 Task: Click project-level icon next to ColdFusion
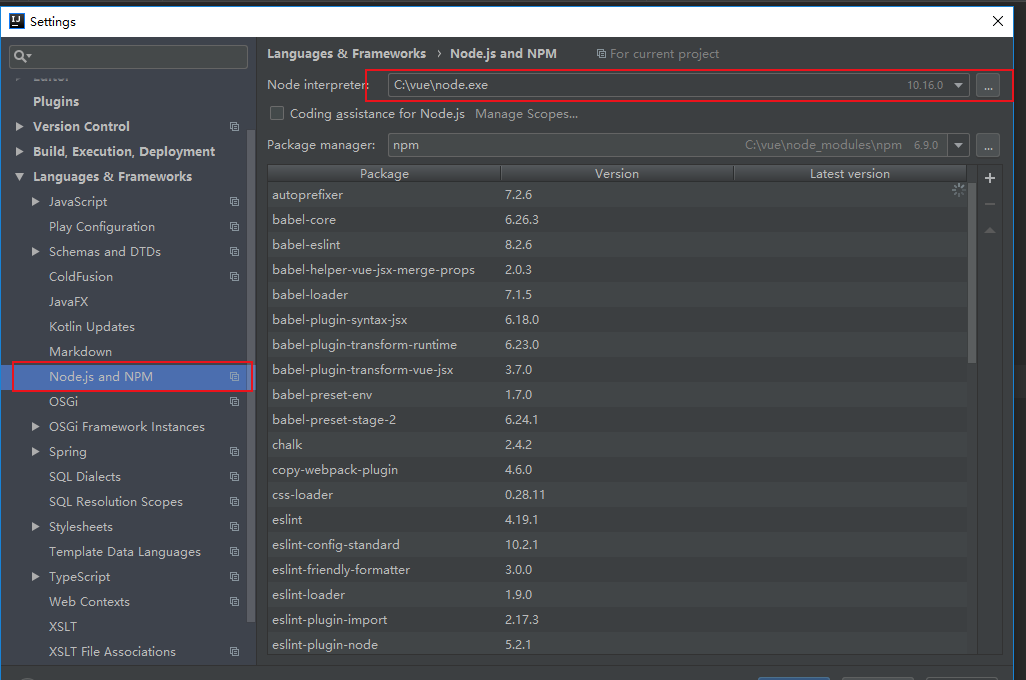tap(234, 277)
